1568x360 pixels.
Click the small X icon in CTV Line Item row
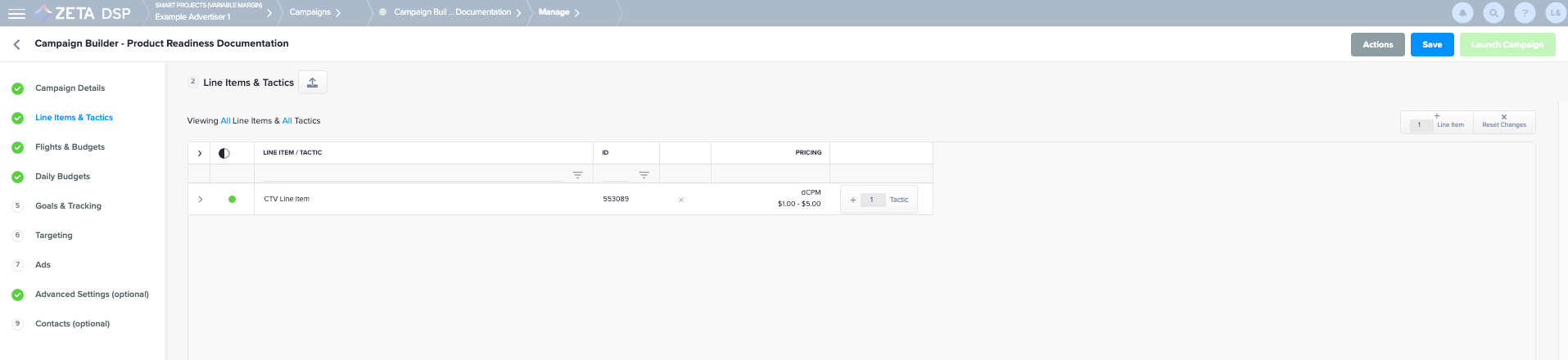tap(681, 200)
